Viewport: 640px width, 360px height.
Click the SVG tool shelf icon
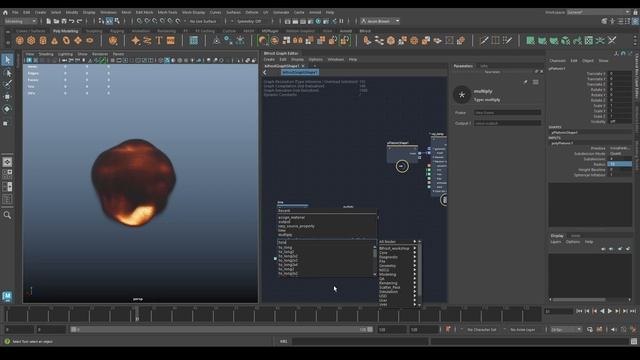coord(171,40)
